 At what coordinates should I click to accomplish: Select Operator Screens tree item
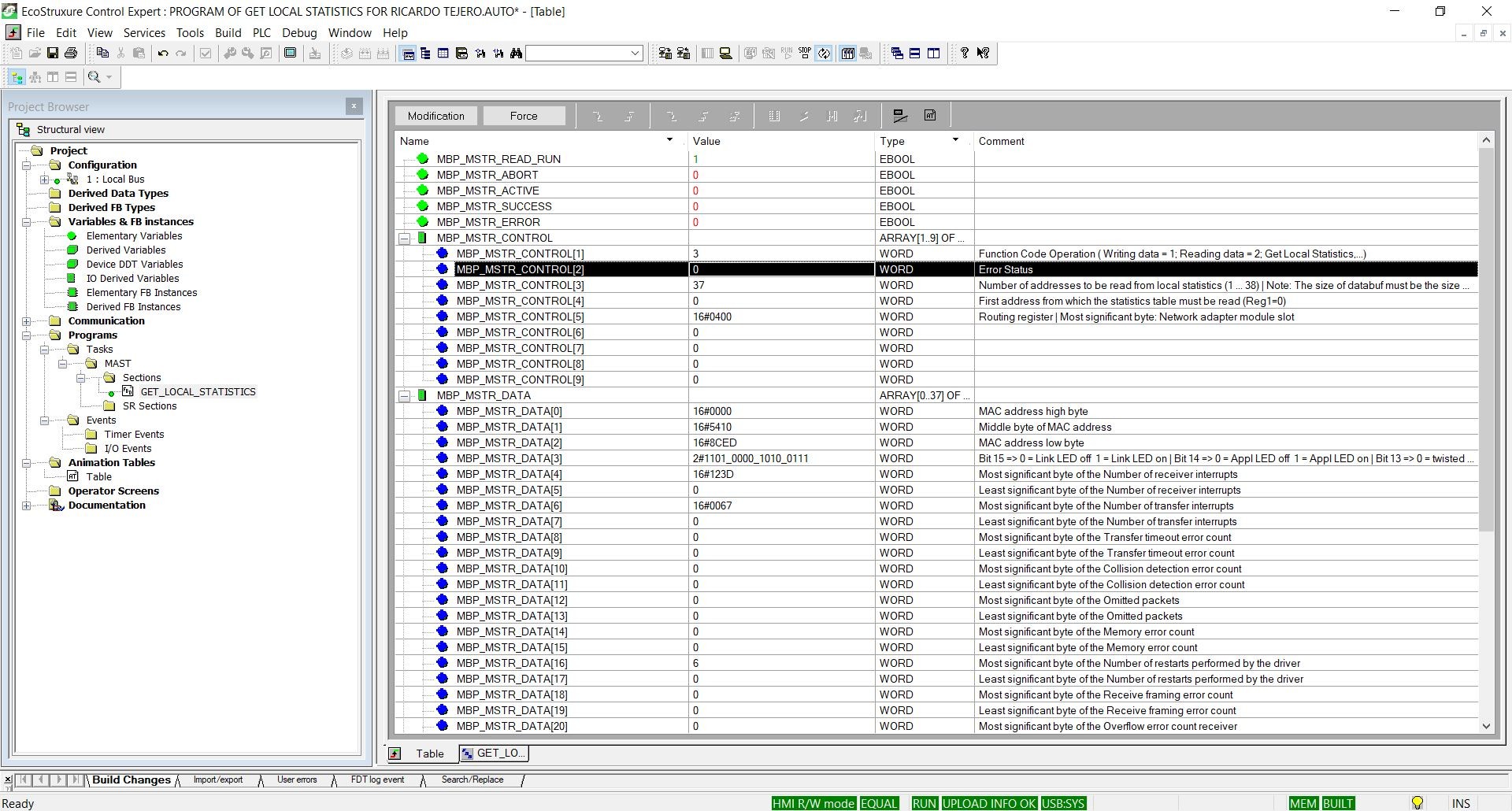(113, 491)
